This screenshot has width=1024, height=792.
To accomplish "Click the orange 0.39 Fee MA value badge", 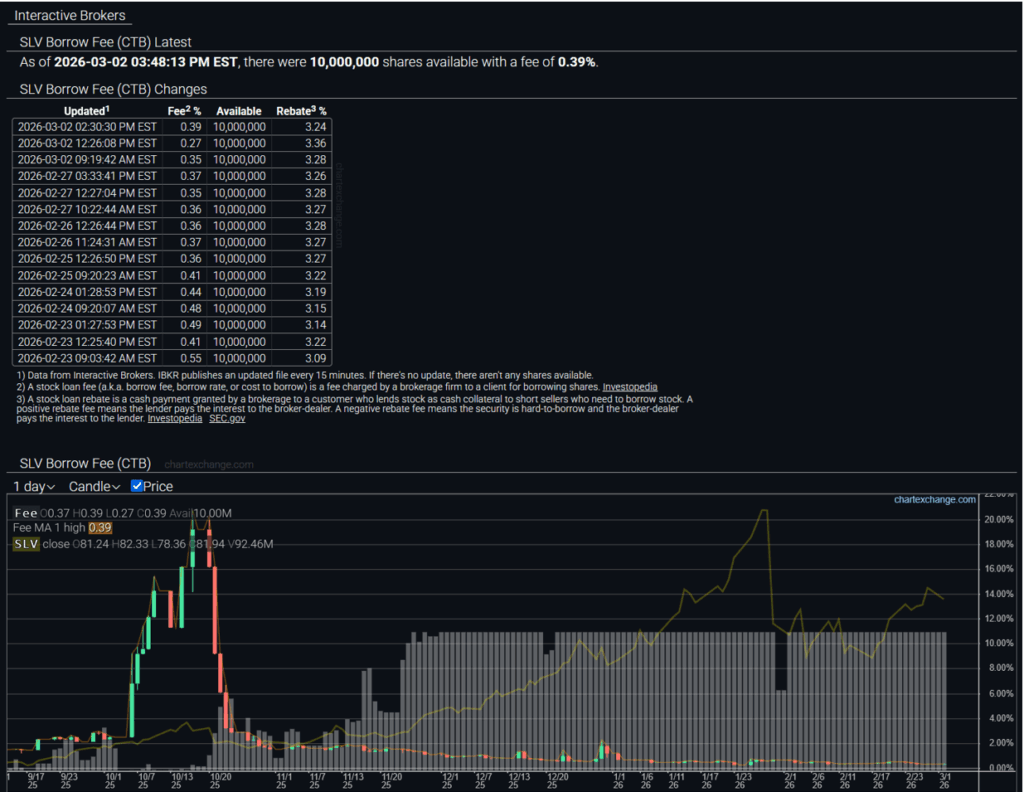I will pyautogui.click(x=100, y=528).
